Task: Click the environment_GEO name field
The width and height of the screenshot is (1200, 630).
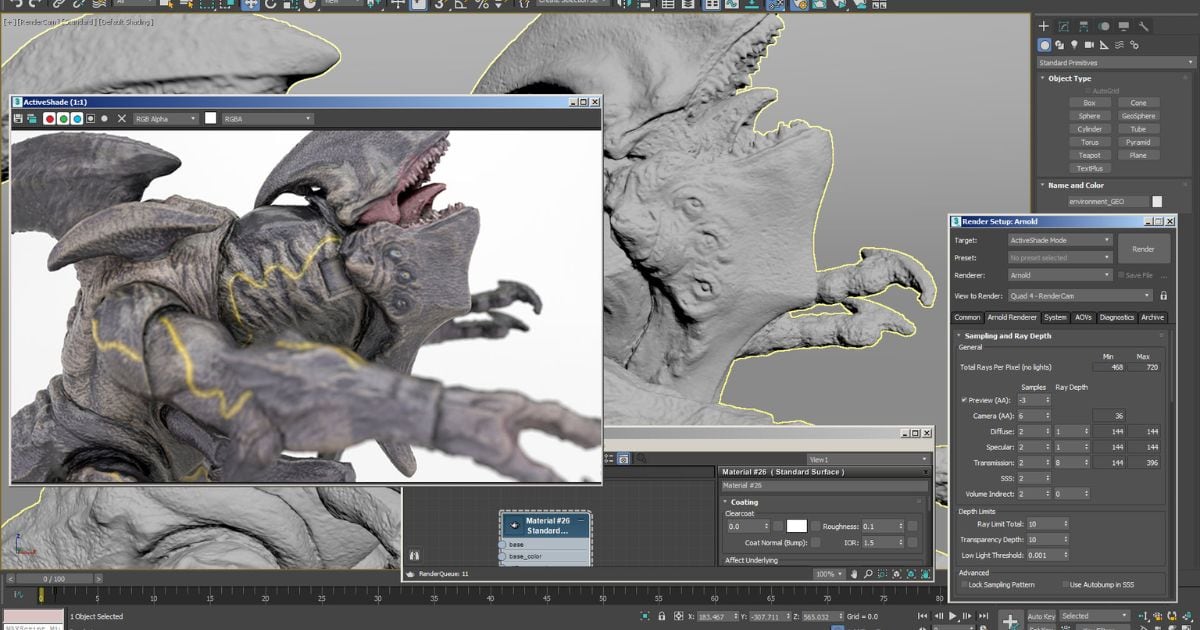Action: click(1108, 201)
